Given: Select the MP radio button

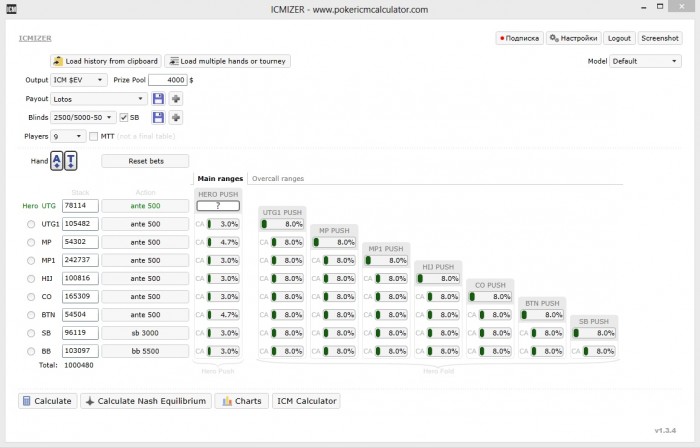Looking at the screenshot, I should point(31,242).
